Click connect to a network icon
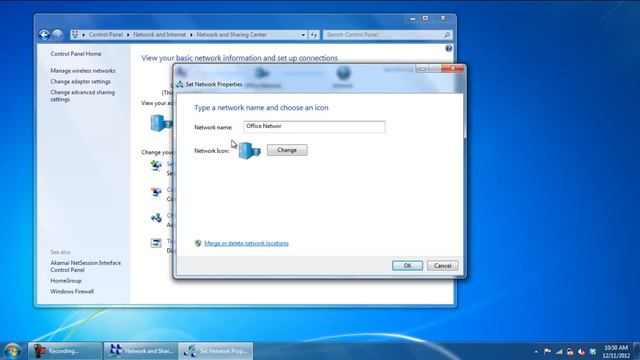The width and height of the screenshot is (640, 360). tap(156, 191)
